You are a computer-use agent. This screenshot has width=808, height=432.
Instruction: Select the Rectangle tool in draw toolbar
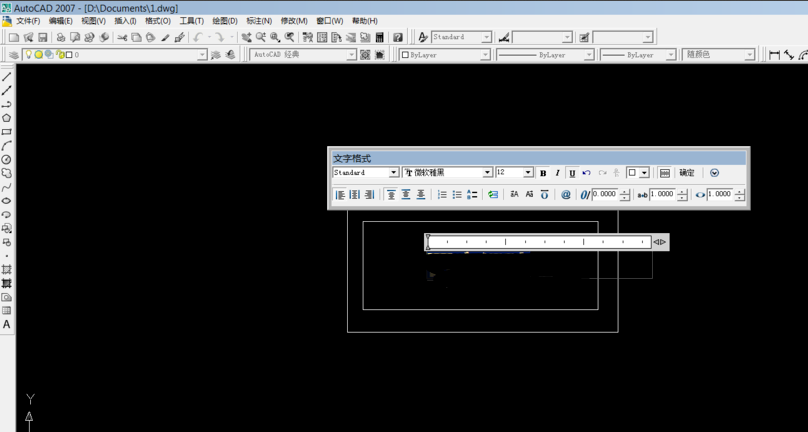pyautogui.click(x=7, y=132)
